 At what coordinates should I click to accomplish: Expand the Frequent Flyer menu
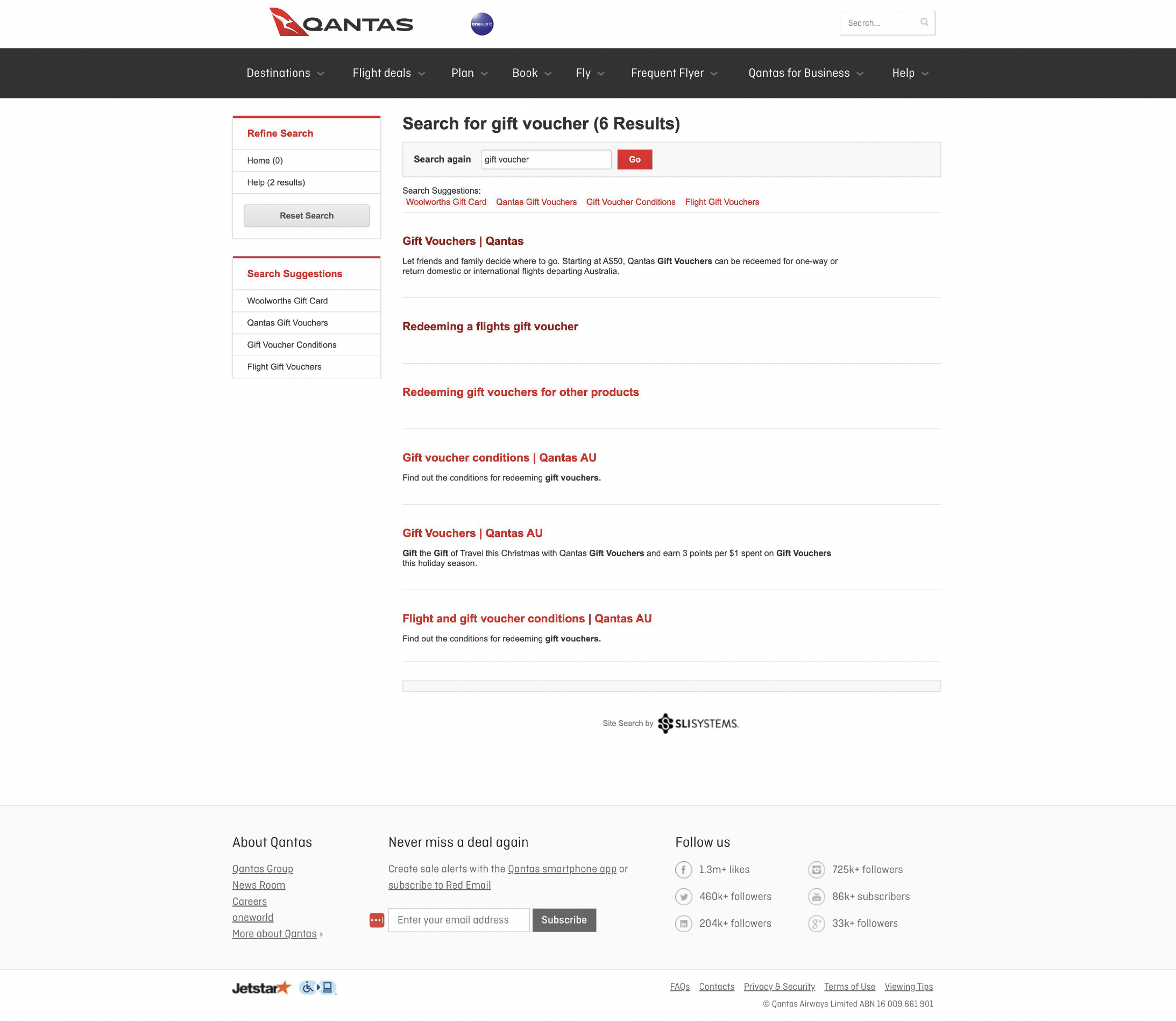tap(675, 73)
